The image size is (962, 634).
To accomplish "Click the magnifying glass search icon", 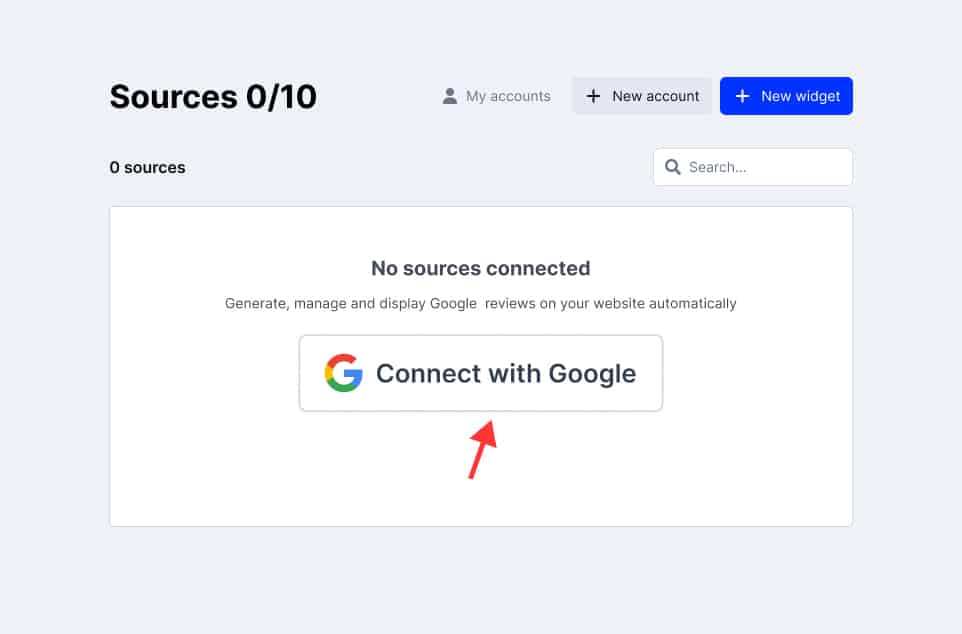I will pyautogui.click(x=672, y=167).
